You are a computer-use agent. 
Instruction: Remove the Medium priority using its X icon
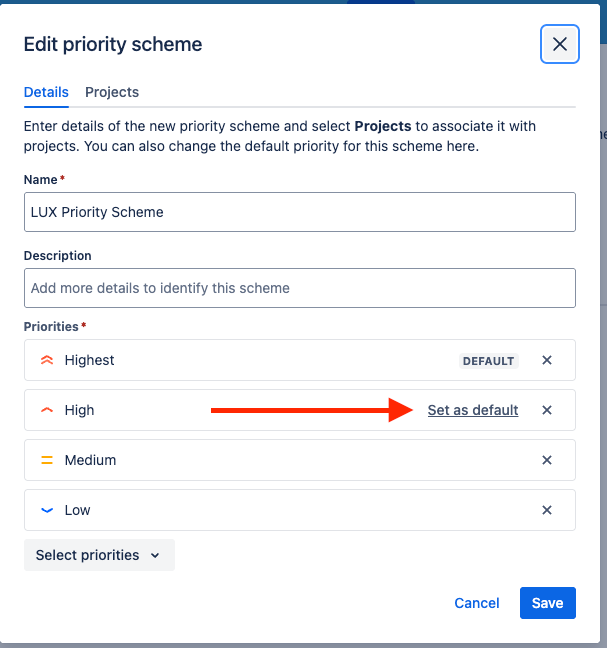click(547, 460)
